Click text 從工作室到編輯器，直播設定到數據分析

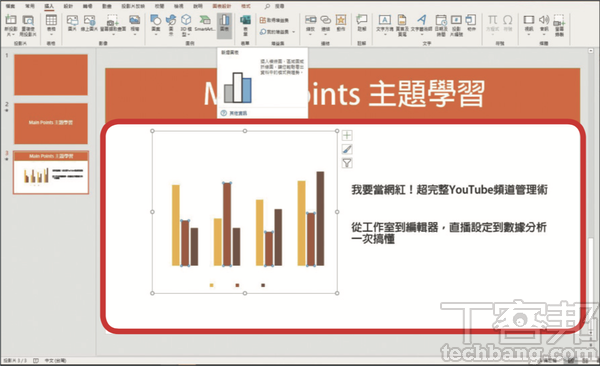click(x=449, y=227)
